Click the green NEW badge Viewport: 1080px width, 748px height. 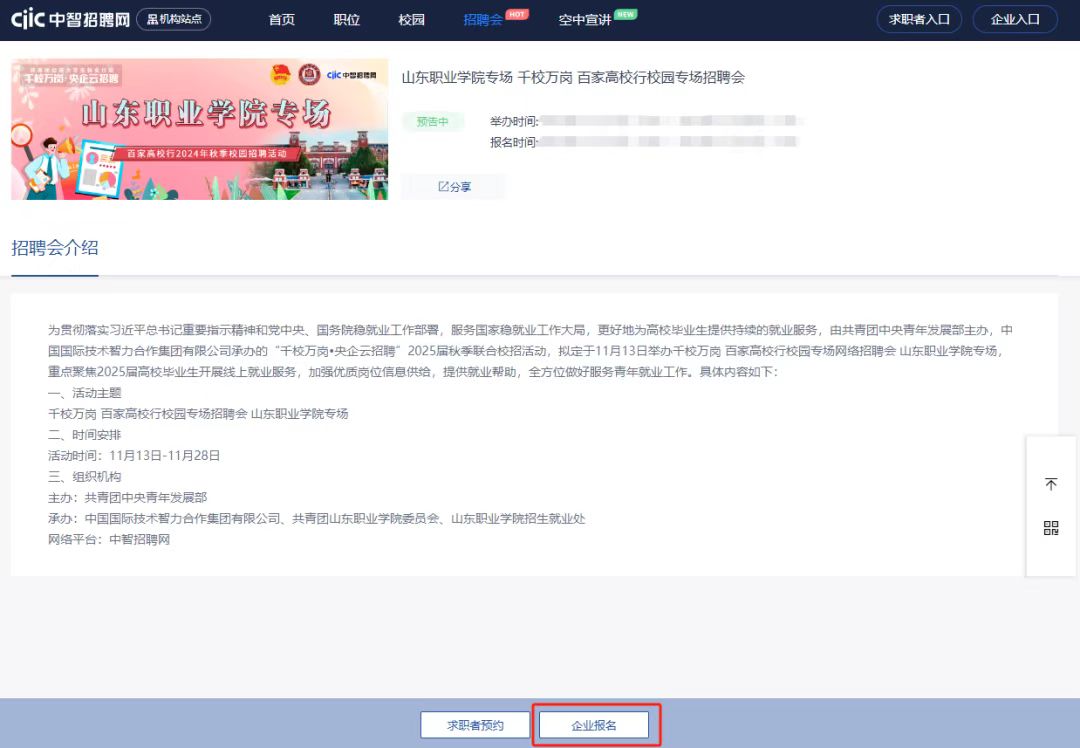pos(625,14)
